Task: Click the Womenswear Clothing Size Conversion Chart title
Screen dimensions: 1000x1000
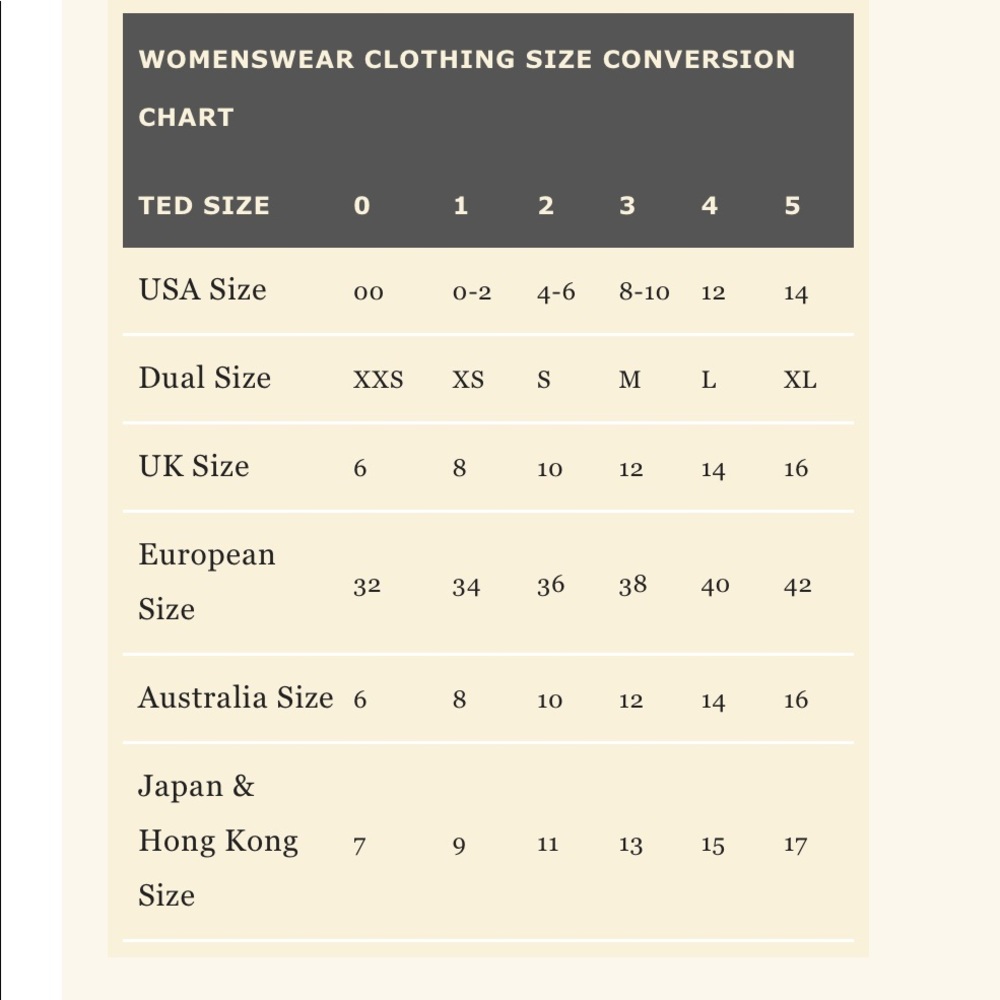Action: tap(467, 88)
